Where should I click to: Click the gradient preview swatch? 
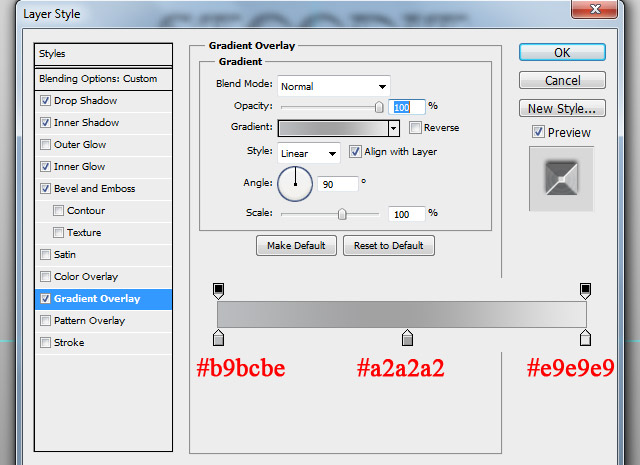click(x=333, y=128)
